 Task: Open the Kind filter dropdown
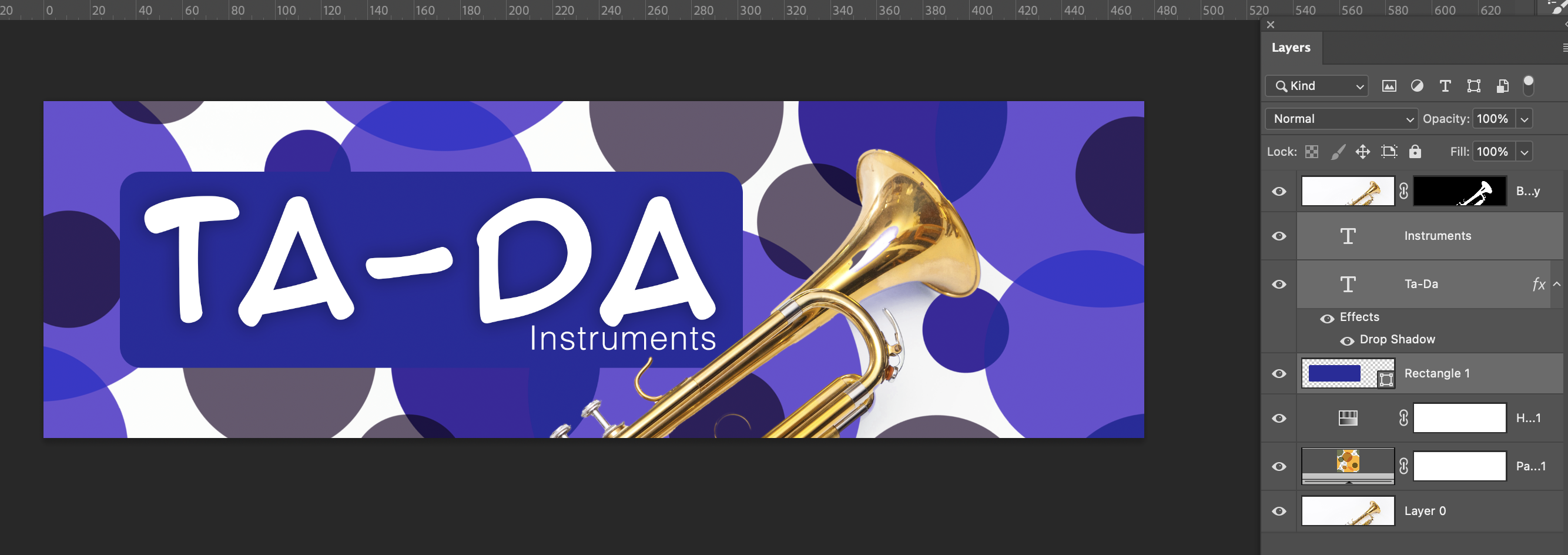point(1316,86)
